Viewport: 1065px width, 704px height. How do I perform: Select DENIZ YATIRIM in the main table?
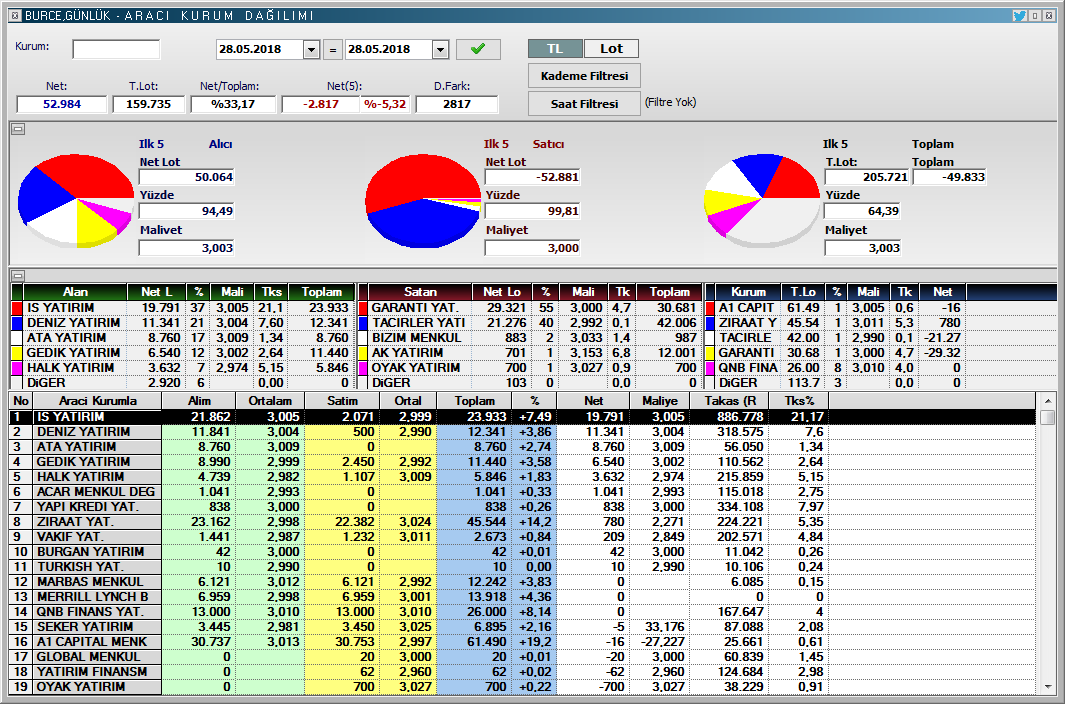(x=522, y=432)
